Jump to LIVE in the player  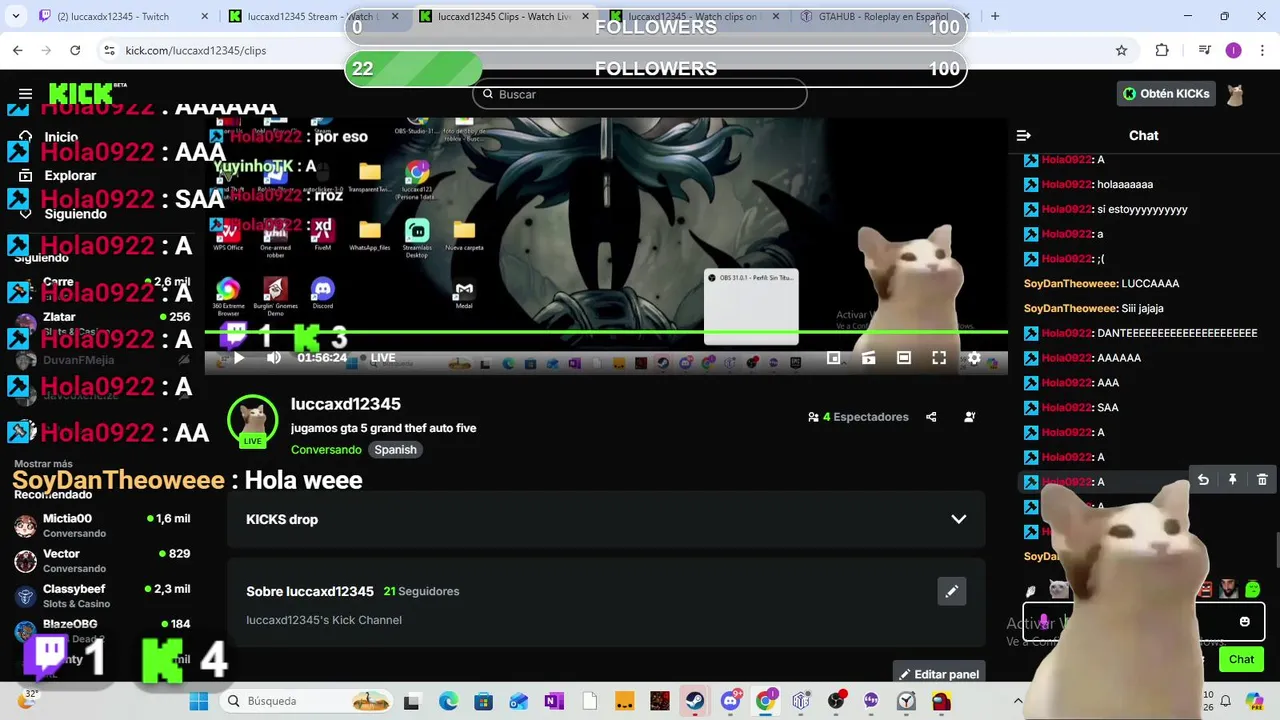pos(383,358)
